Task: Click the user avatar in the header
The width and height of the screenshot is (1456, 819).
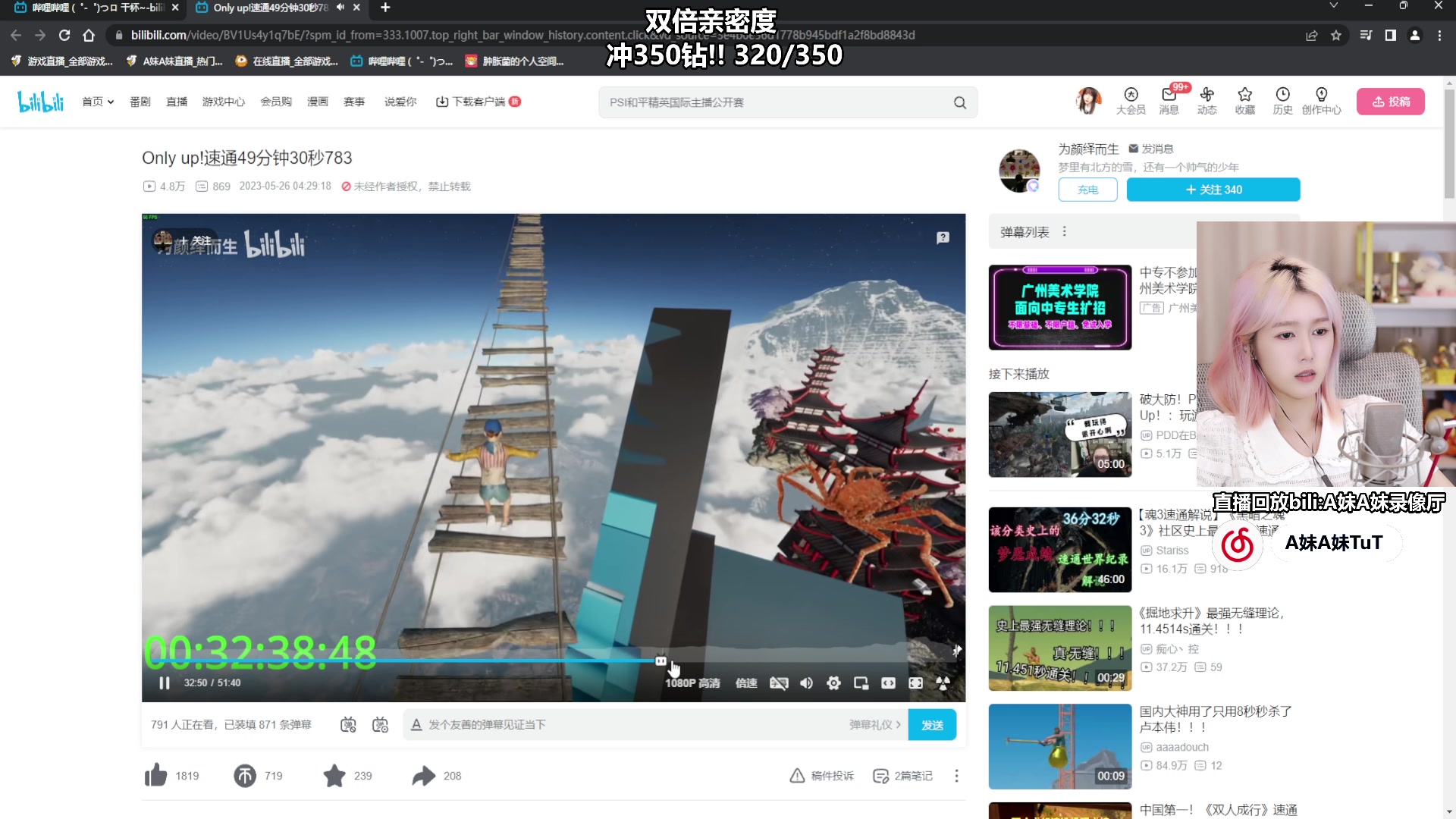Action: pyautogui.click(x=1088, y=101)
